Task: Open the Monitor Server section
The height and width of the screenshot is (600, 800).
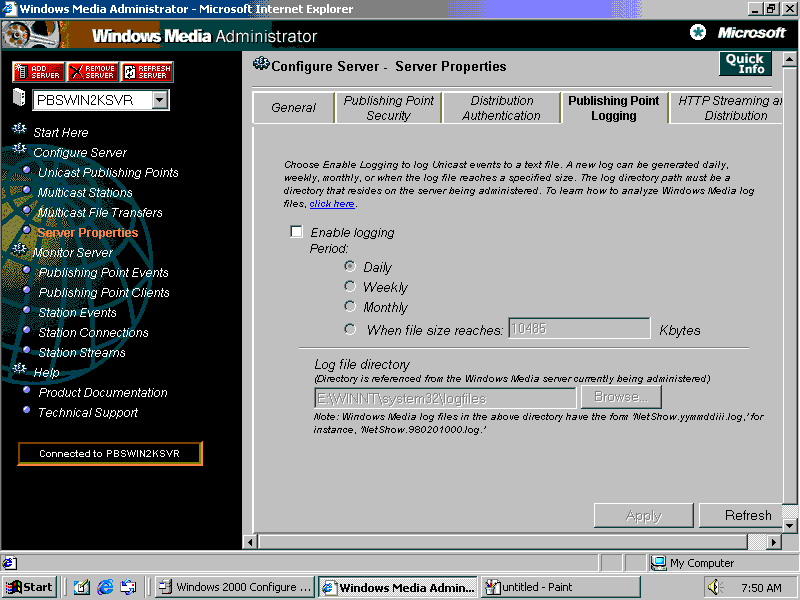Action: pyautogui.click(x=73, y=253)
